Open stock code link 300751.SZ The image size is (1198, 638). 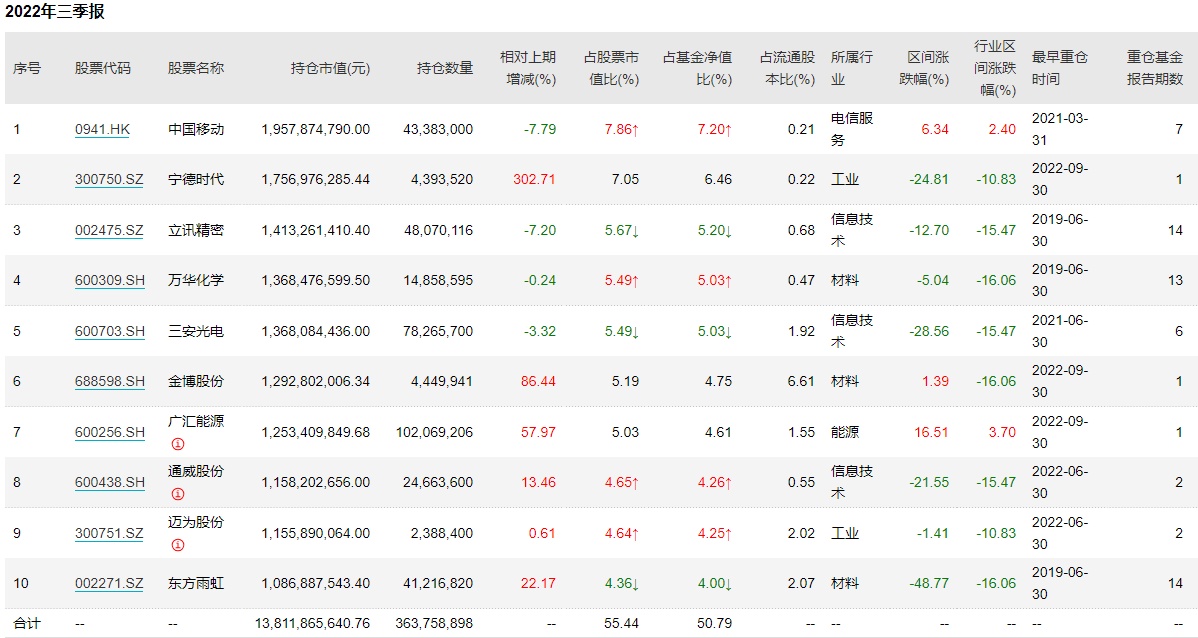click(109, 533)
